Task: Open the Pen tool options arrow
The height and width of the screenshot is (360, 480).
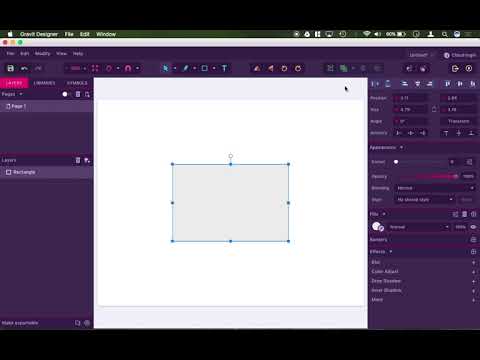Action: [x=195, y=68]
